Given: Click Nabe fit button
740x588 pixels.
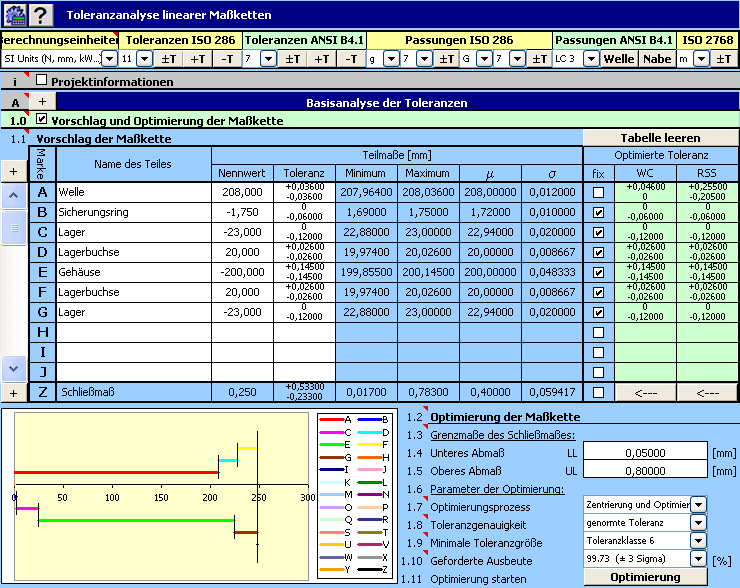Looking at the screenshot, I should point(657,59).
